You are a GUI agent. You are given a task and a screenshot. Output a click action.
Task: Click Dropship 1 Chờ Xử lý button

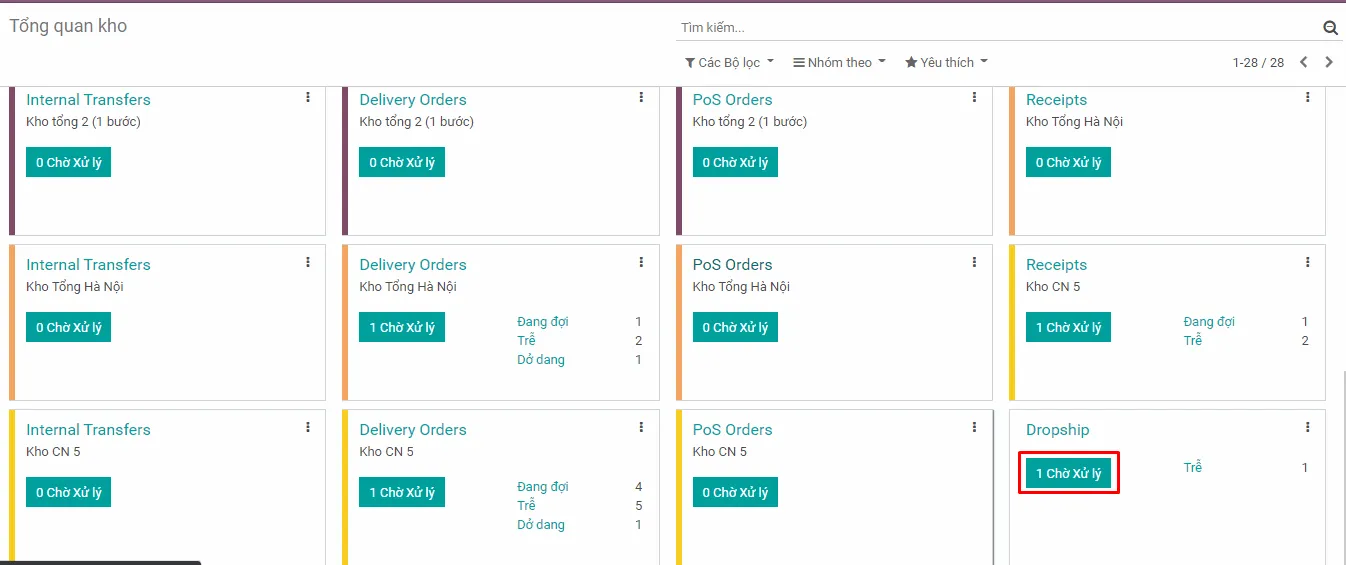[1068, 473]
